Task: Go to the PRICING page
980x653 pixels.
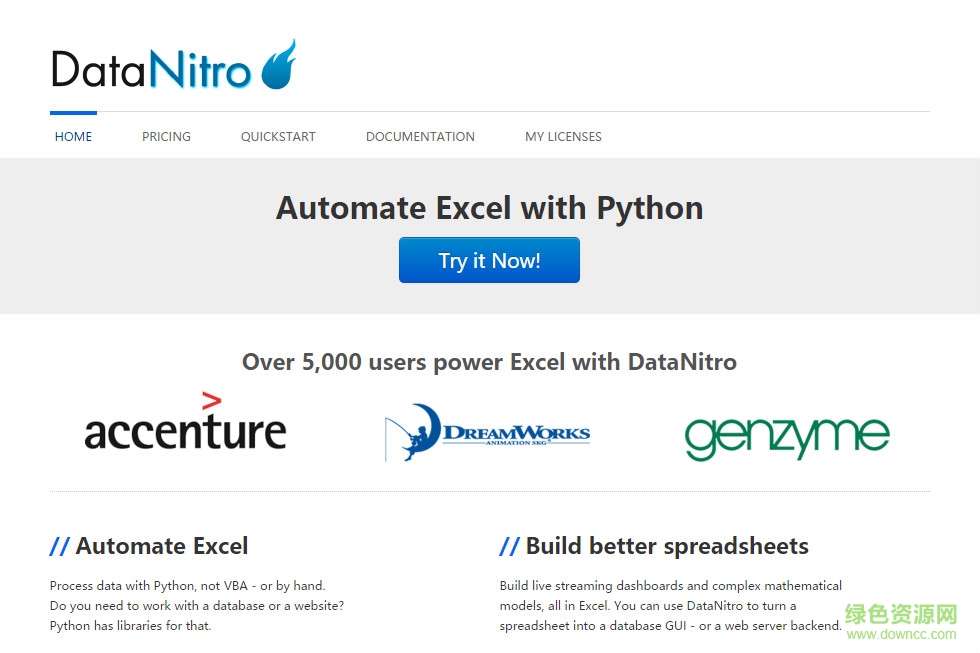Action: coord(166,136)
